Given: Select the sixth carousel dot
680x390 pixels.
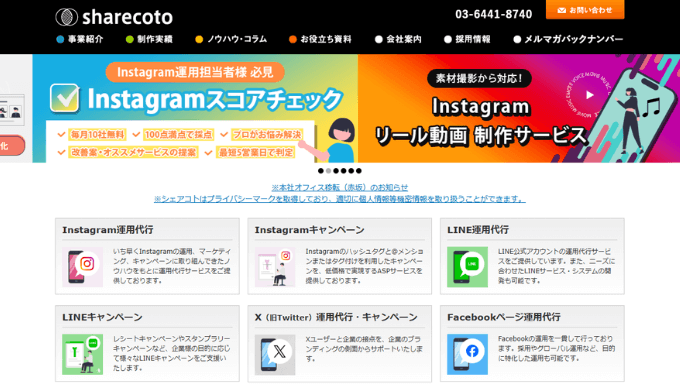Looking at the screenshot, I should (x=359, y=171).
